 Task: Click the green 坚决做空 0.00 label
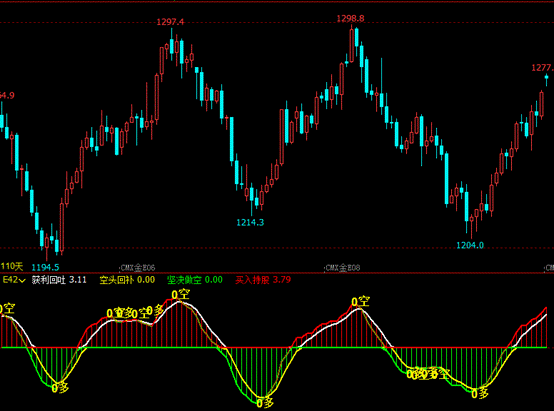(195, 280)
